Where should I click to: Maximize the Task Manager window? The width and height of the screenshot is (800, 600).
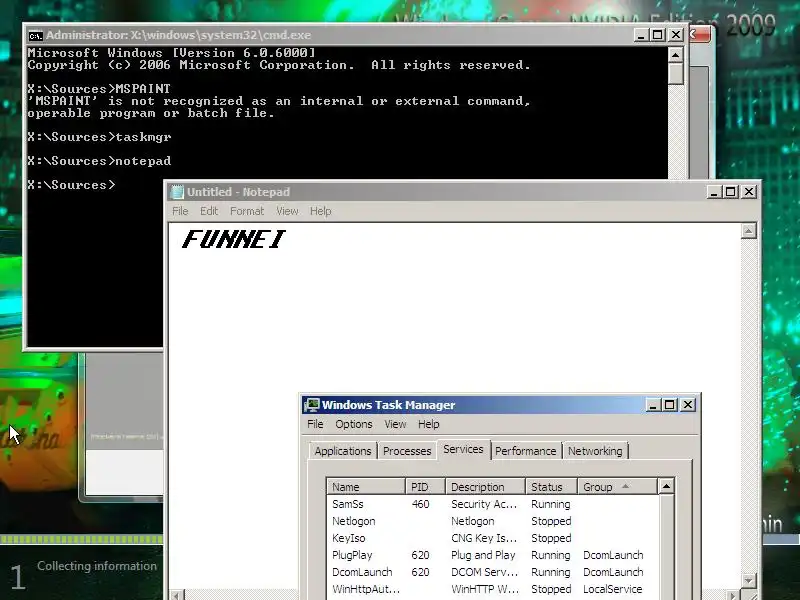(670, 405)
